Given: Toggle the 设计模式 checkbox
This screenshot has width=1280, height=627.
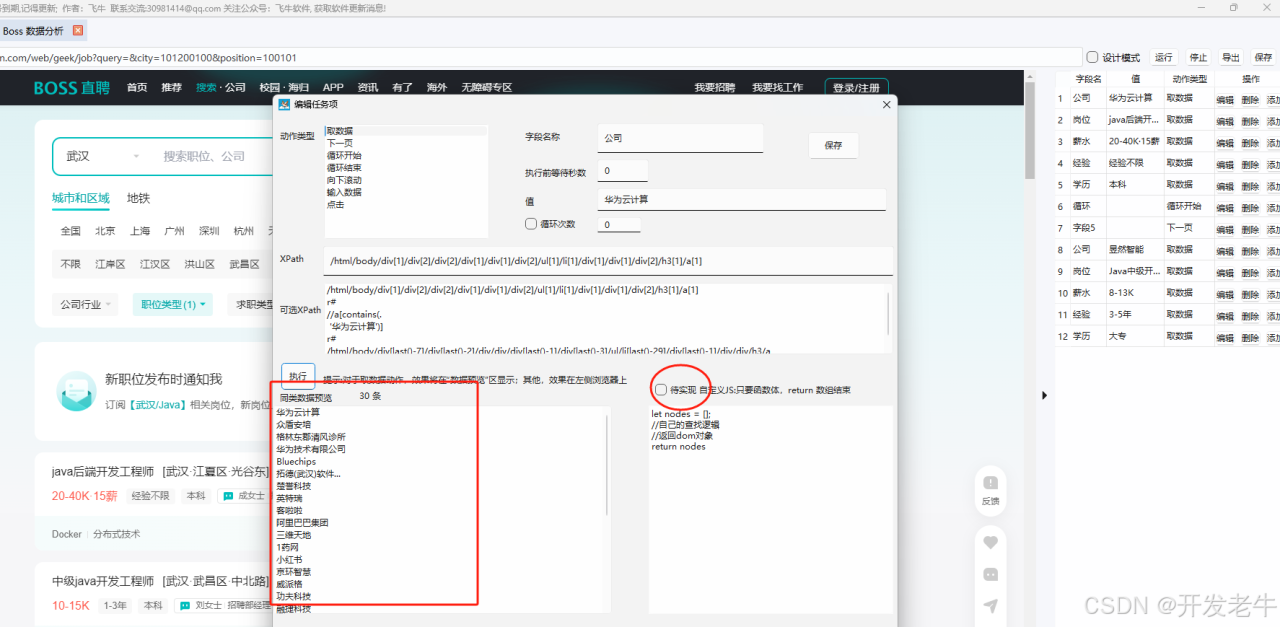Looking at the screenshot, I should coord(1092,57).
